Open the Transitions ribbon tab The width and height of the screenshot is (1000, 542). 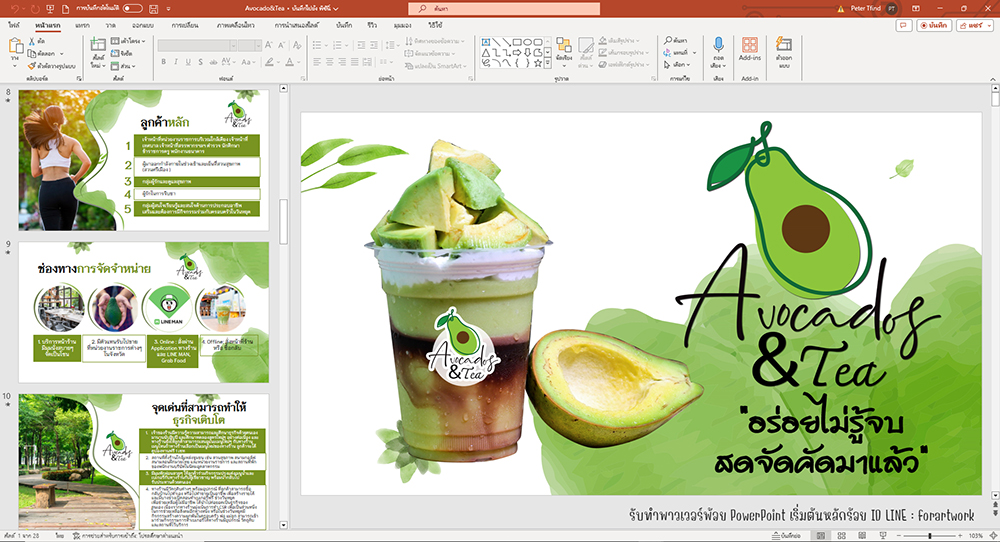pos(185,25)
